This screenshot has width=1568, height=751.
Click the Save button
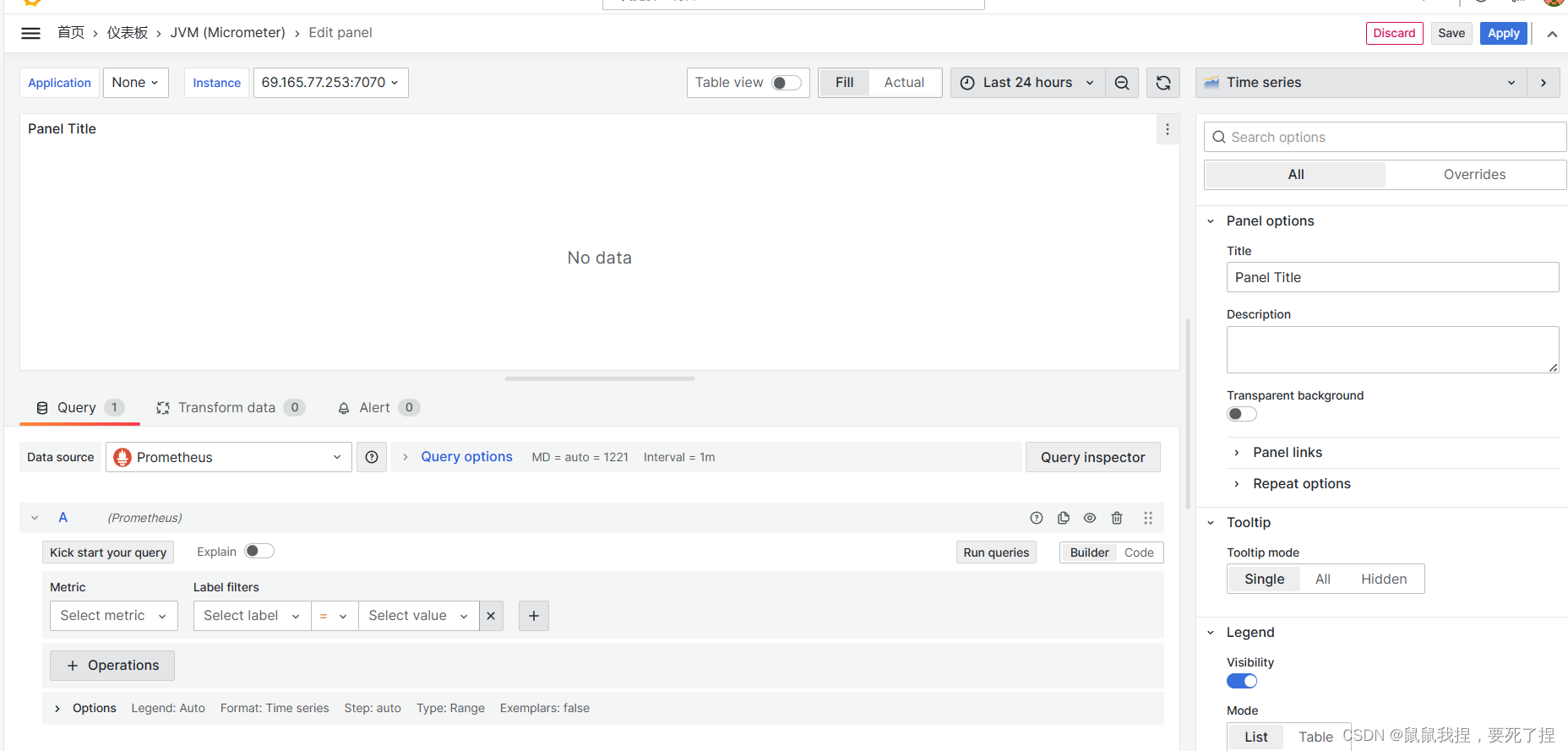1451,34
